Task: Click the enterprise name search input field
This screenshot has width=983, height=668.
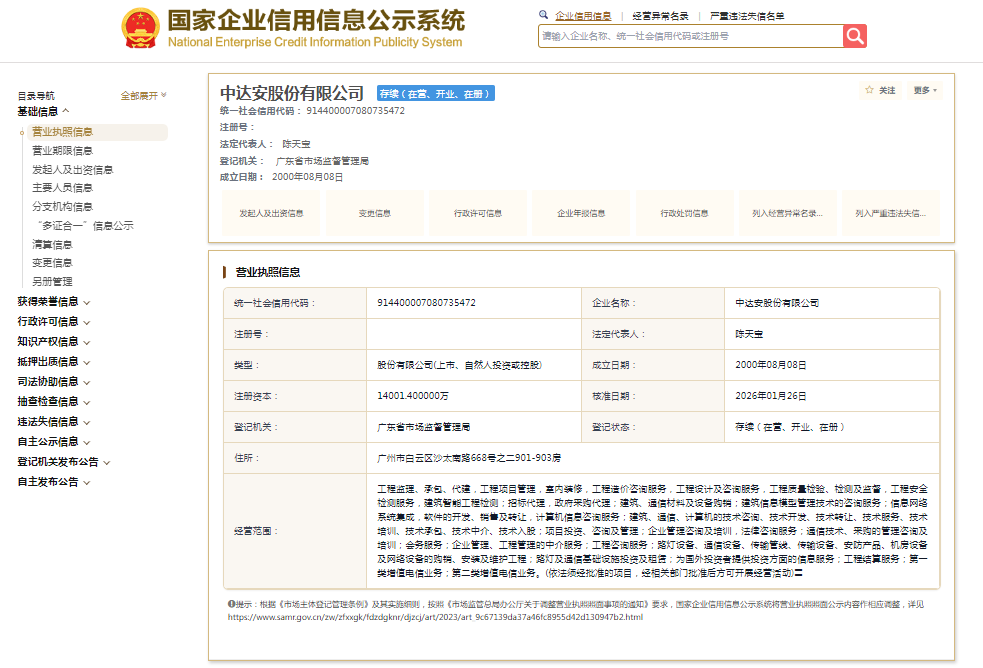Action: point(690,36)
